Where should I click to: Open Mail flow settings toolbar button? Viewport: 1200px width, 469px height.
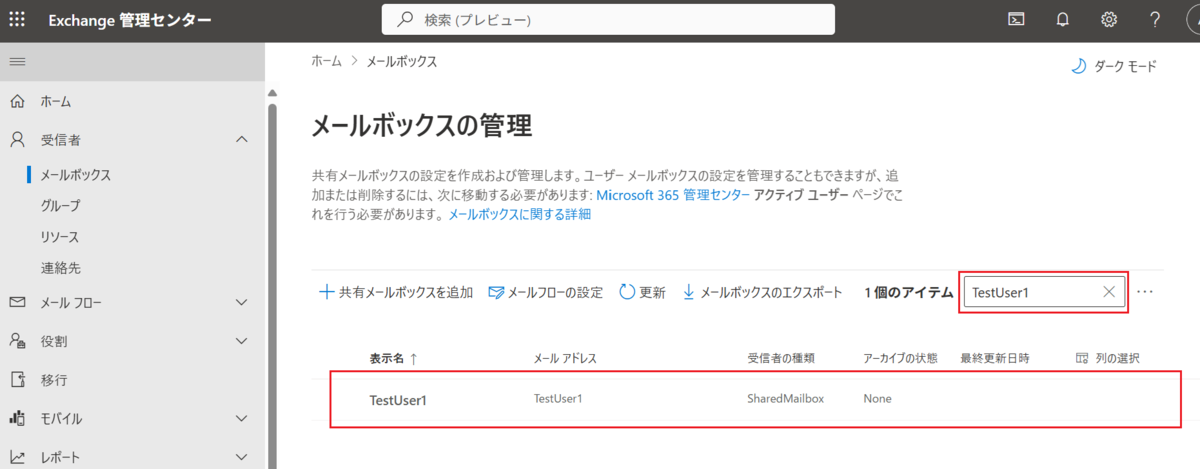[546, 292]
